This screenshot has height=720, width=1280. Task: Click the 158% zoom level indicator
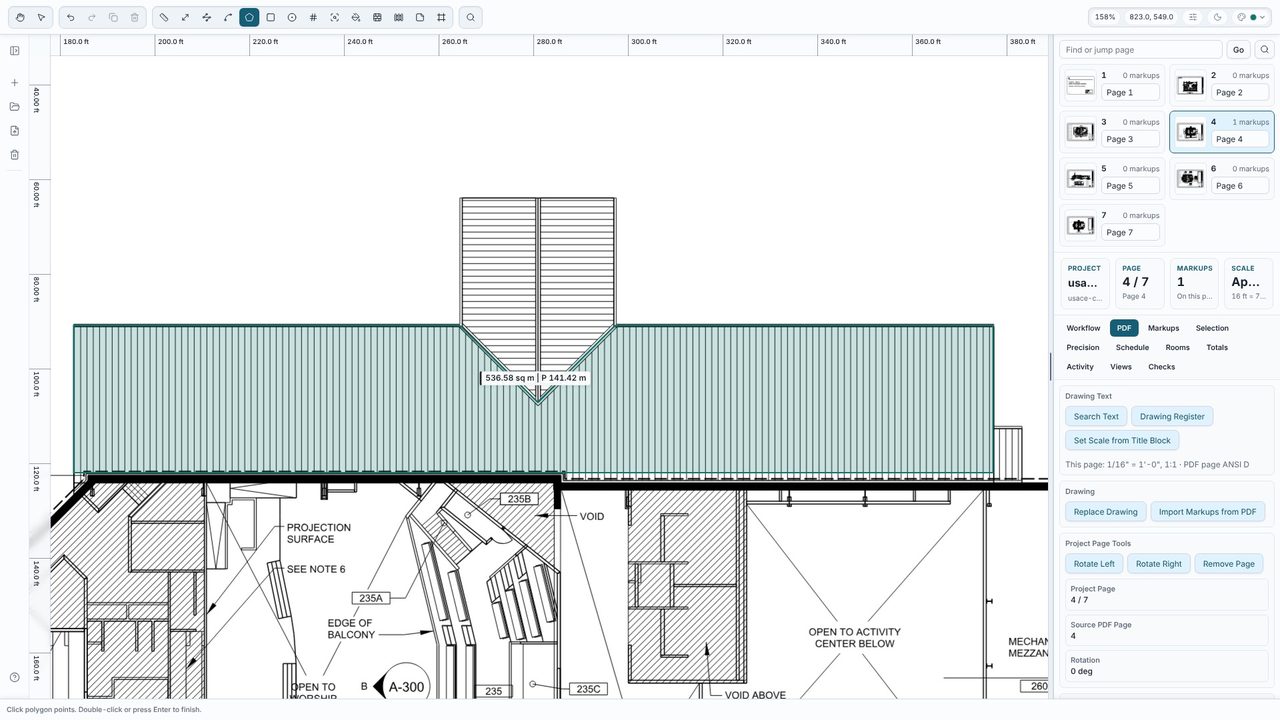(x=1105, y=17)
